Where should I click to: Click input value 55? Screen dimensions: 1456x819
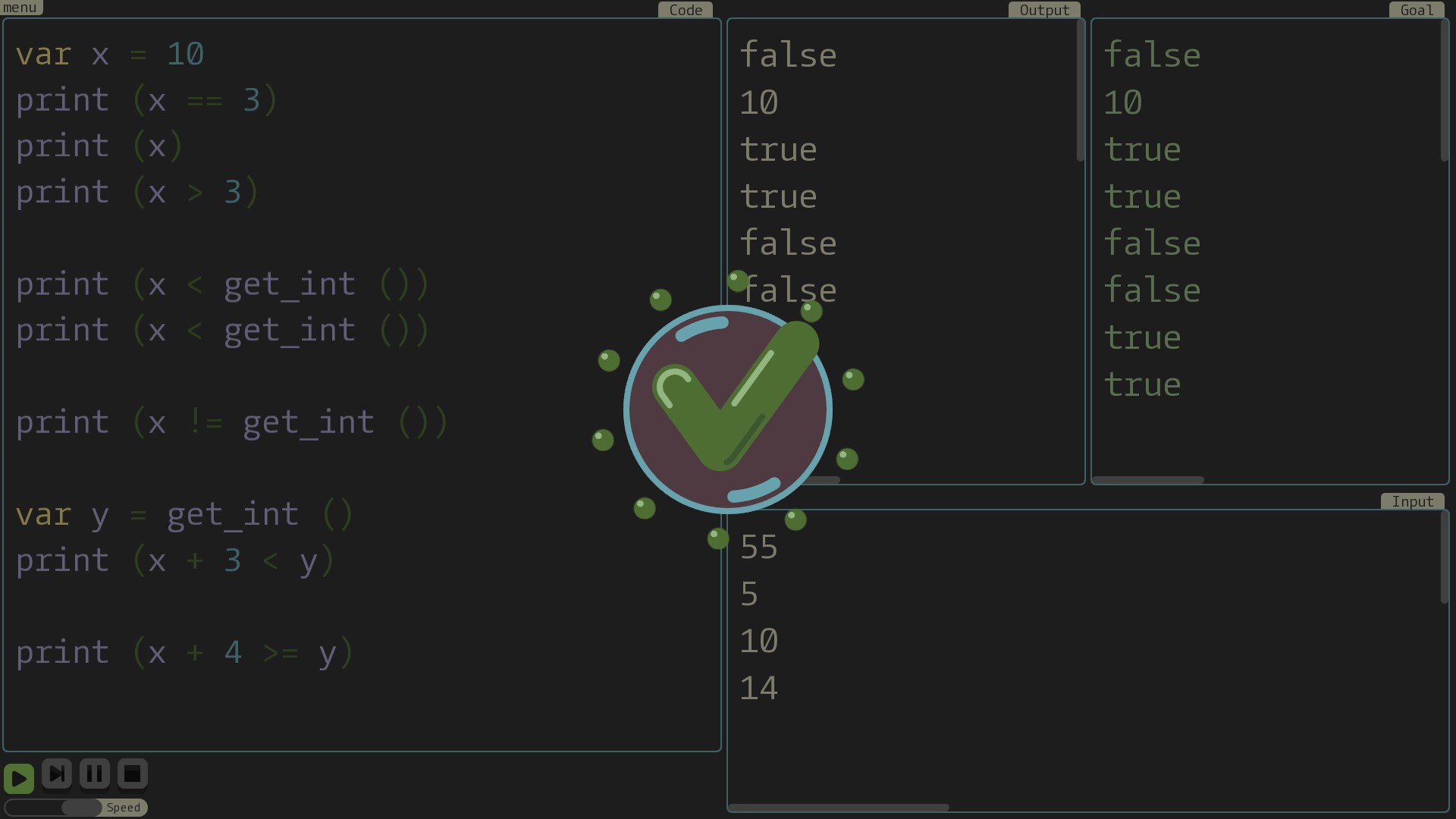(x=759, y=548)
